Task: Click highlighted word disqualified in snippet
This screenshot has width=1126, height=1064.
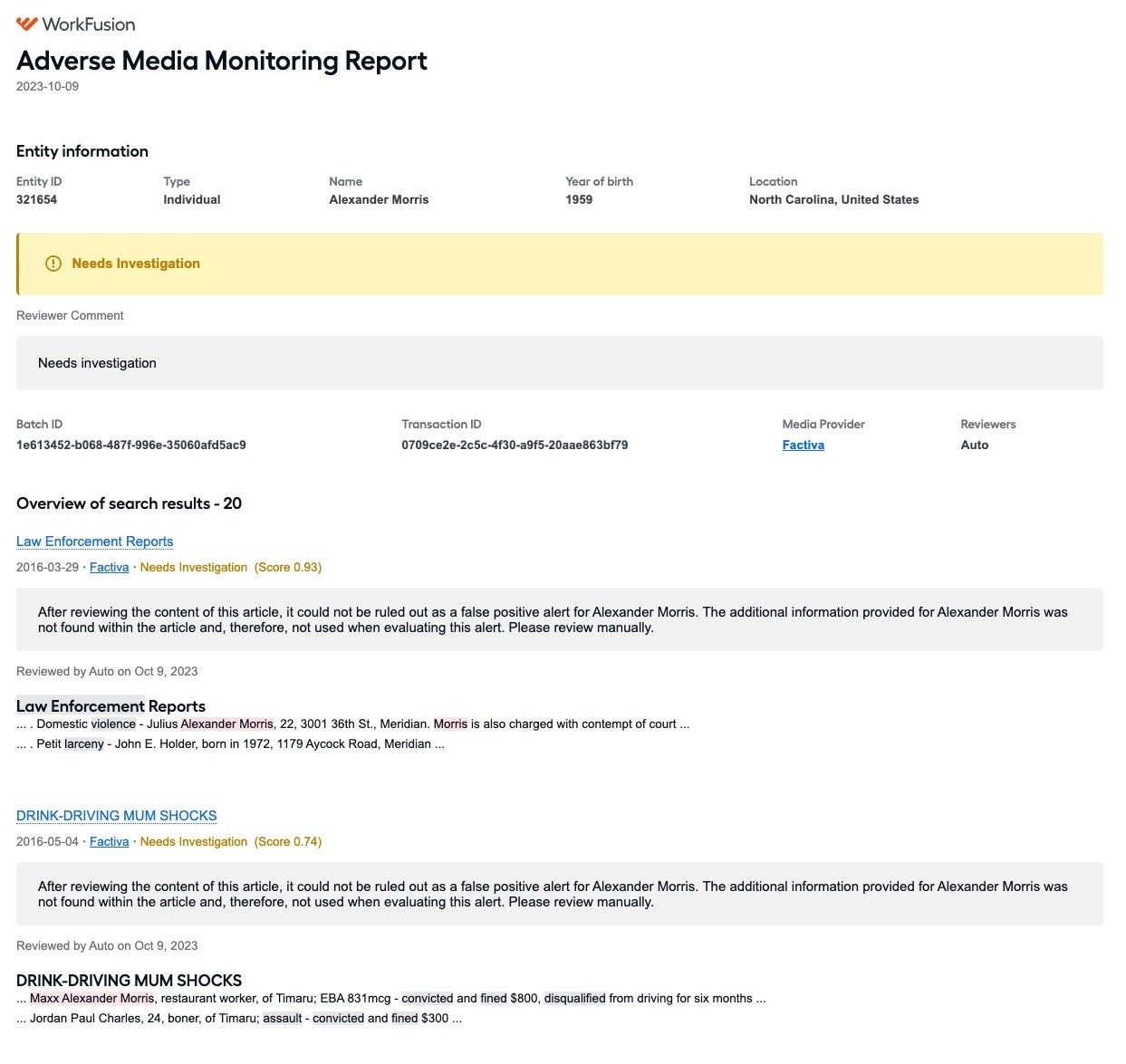Action: tap(574, 998)
